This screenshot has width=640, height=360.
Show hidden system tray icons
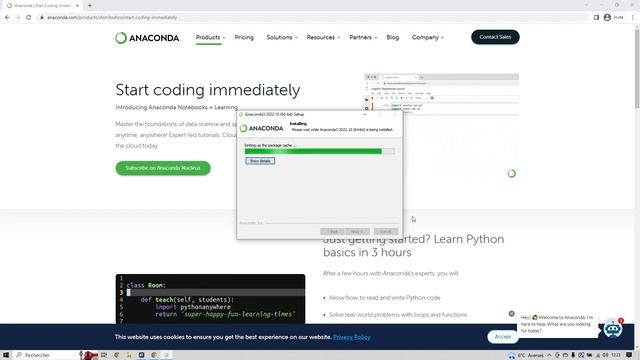(x=549, y=355)
